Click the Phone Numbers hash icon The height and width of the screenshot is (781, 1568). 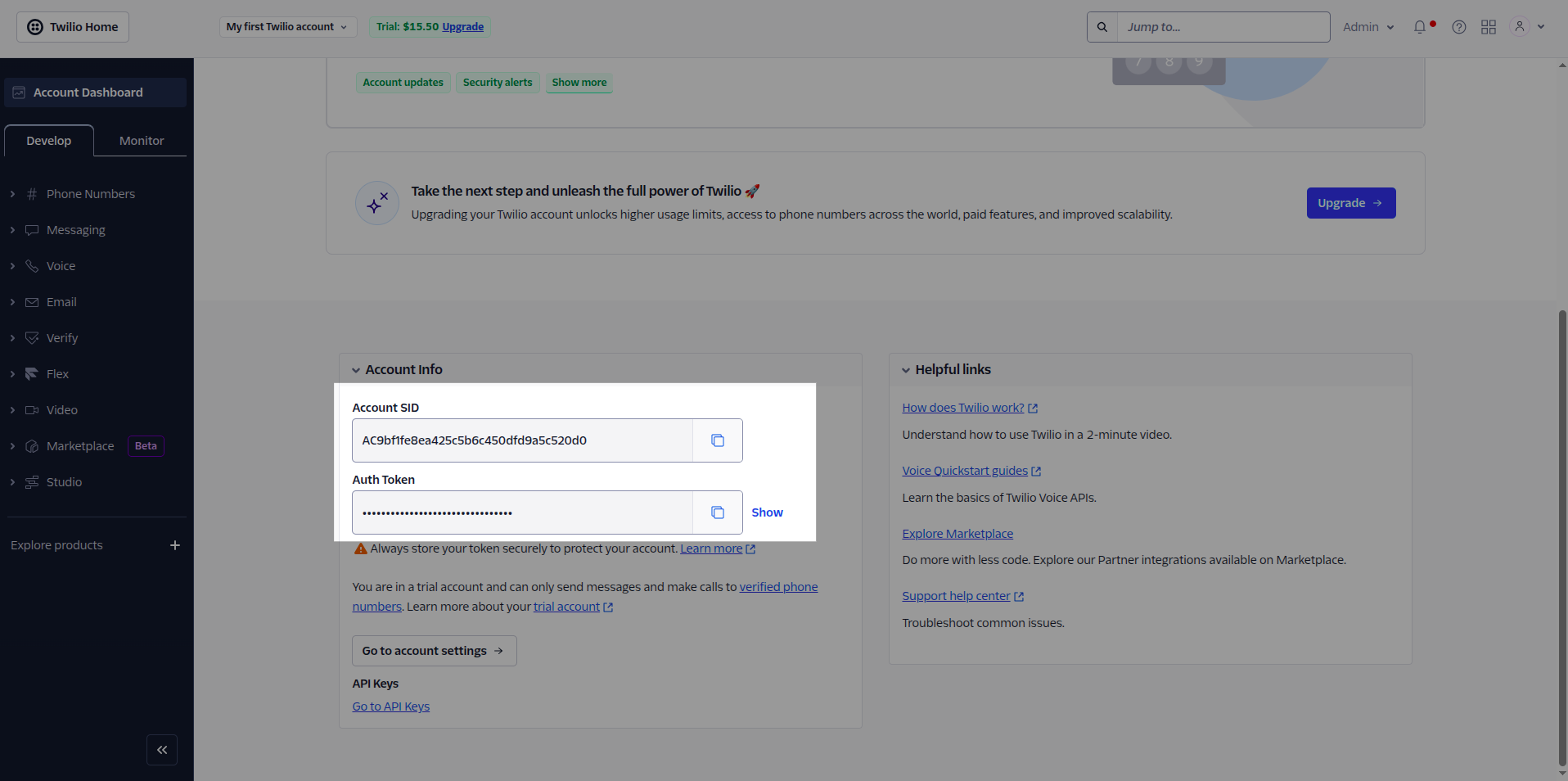[x=32, y=194]
